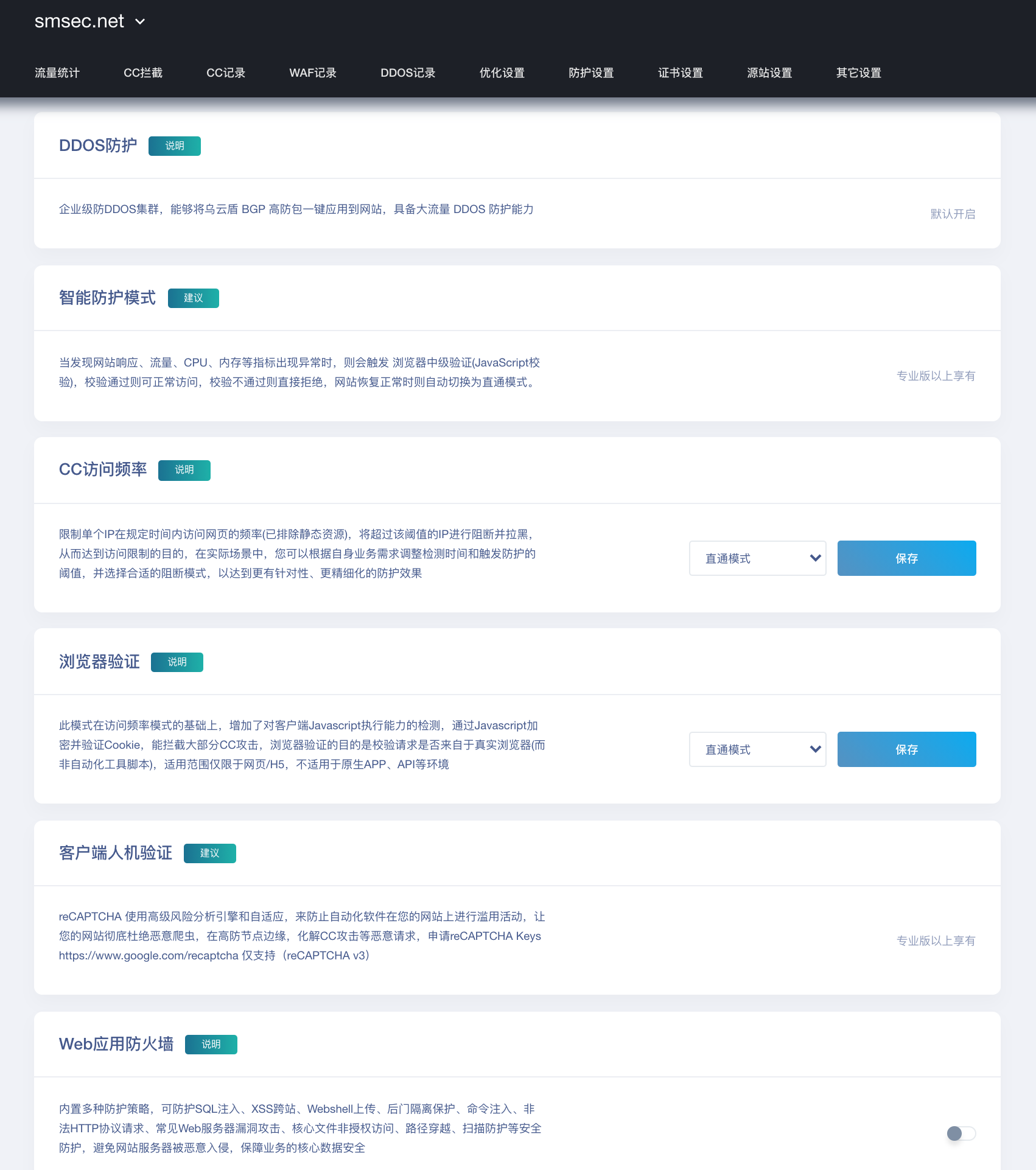Viewport: 1036px width, 1170px height.
Task: Click the 建议 badge next to 智能防护模式
Action: tap(194, 298)
